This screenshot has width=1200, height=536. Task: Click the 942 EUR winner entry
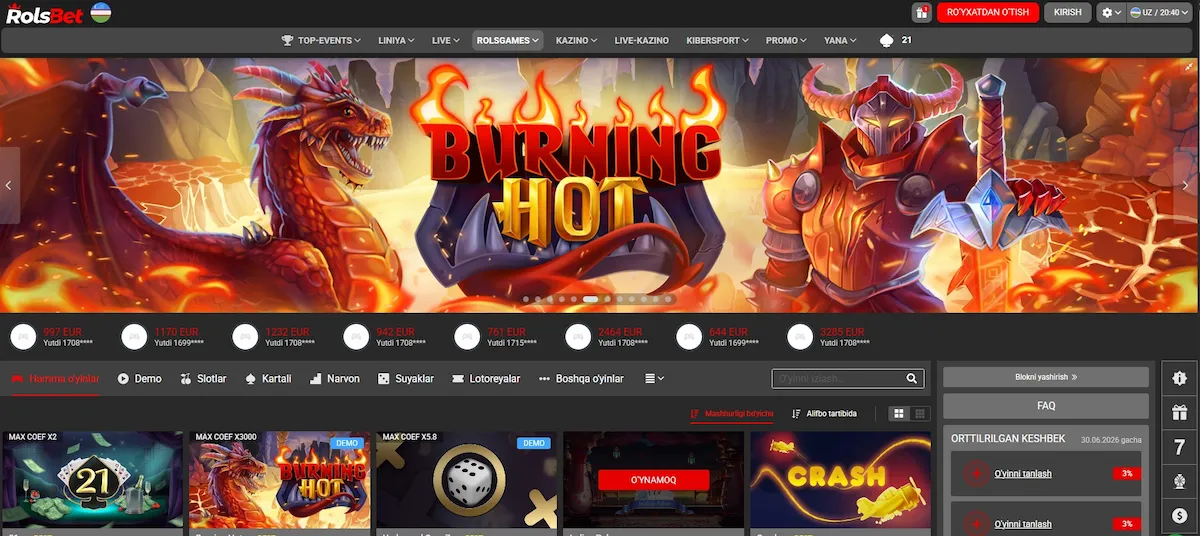tap(383, 337)
